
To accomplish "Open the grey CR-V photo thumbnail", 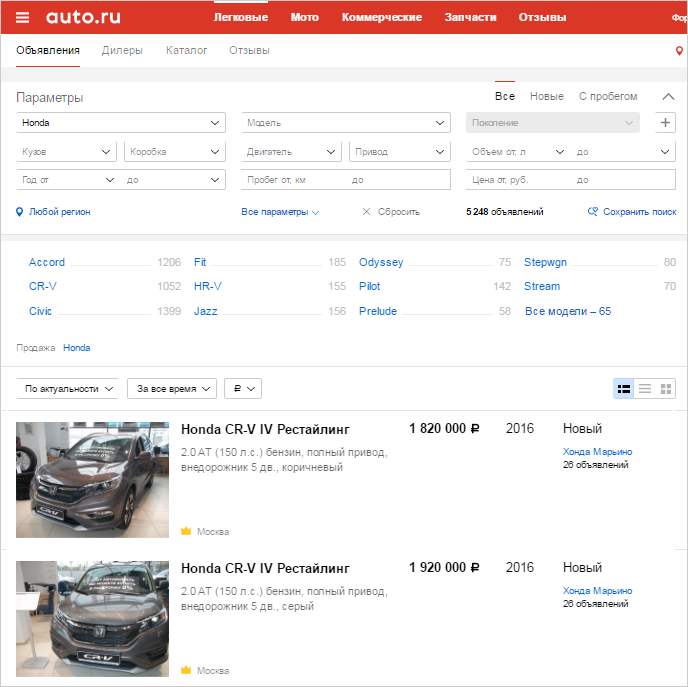I will (x=93, y=619).
